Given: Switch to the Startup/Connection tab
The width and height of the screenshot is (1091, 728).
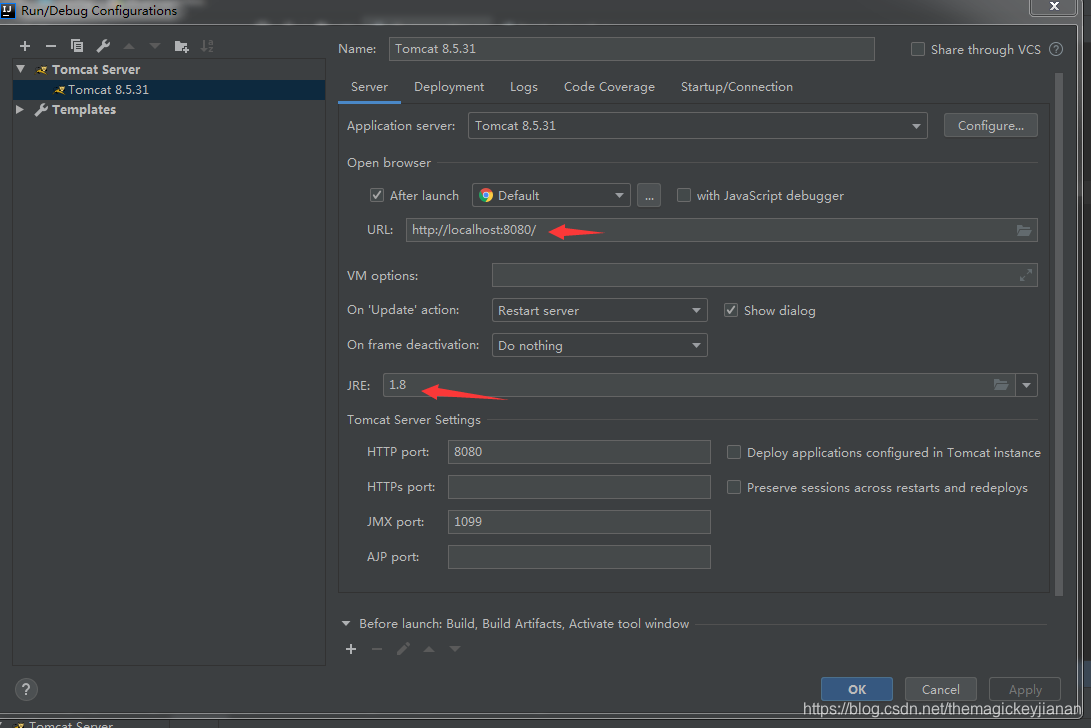Looking at the screenshot, I should click(736, 87).
